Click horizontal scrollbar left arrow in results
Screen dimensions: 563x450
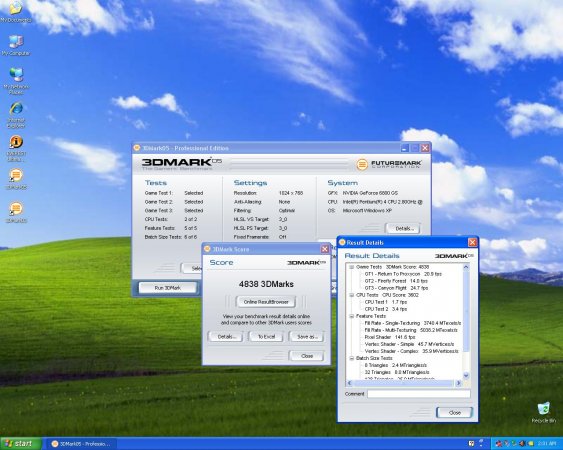tap(350, 383)
